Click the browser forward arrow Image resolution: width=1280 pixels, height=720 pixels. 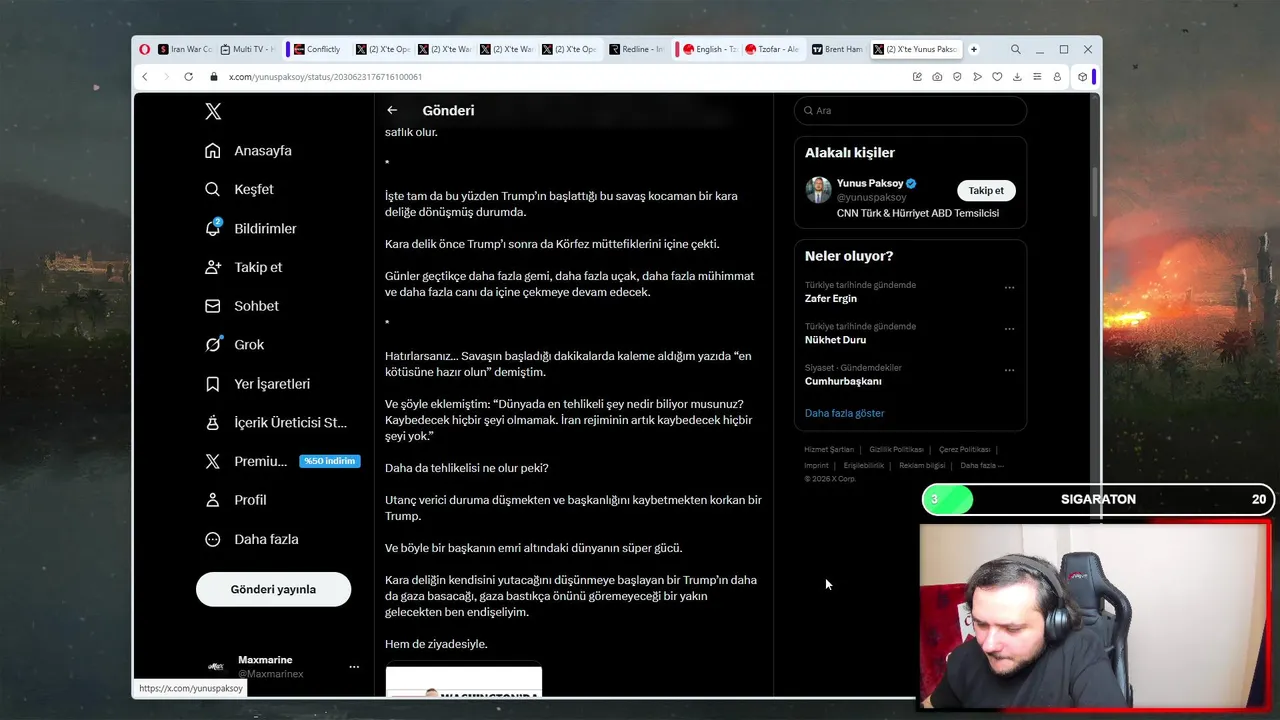pyautogui.click(x=166, y=77)
